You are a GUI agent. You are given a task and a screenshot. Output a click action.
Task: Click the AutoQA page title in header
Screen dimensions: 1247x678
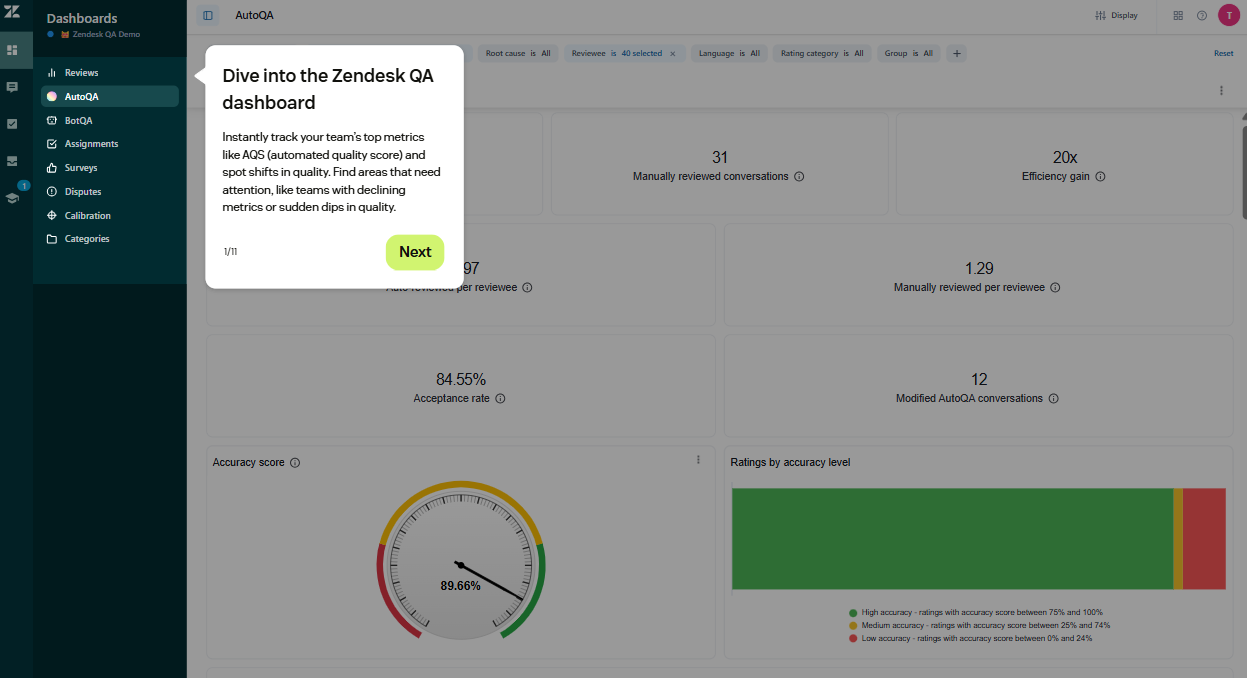pos(254,15)
